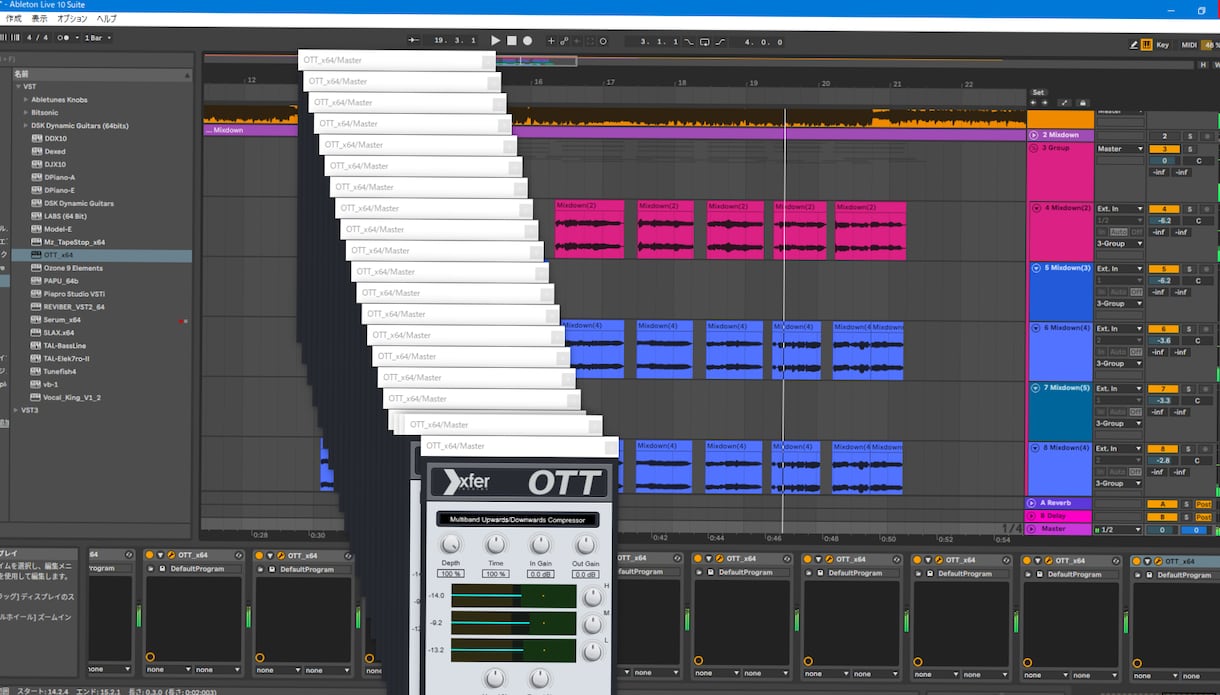
Task: Open 3-Group output dropdown on 4 Mixdown(2)
Action: click(x=1120, y=243)
